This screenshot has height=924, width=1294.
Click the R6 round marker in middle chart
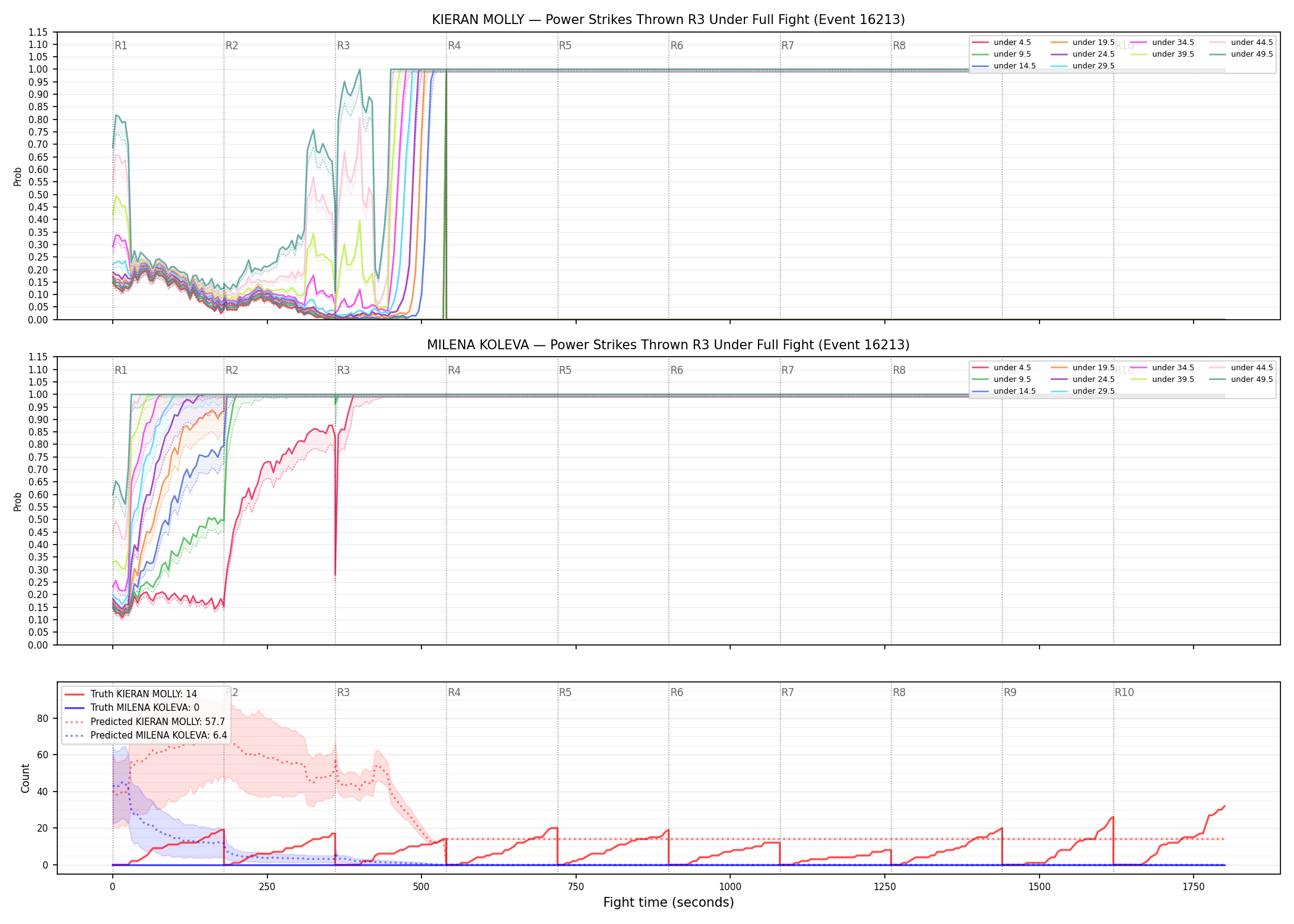[677, 370]
